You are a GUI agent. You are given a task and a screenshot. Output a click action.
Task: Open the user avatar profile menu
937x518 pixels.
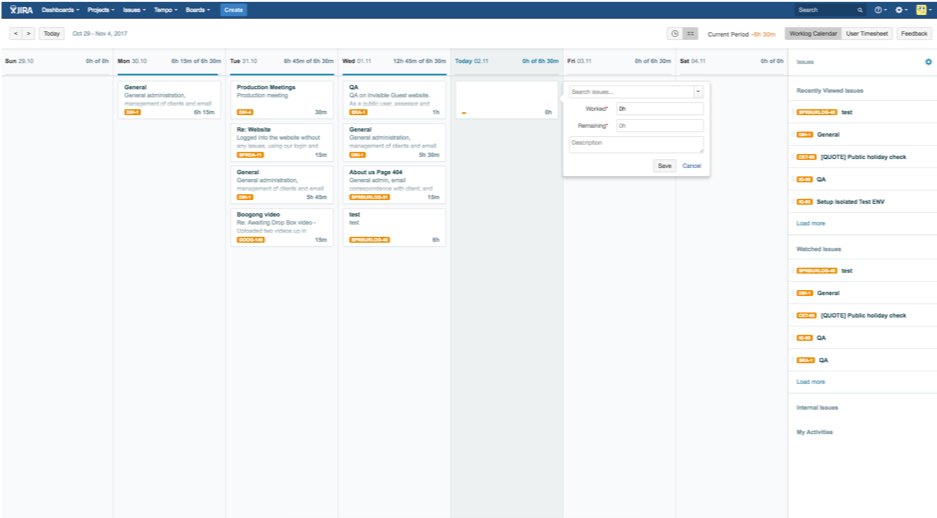(x=922, y=9)
